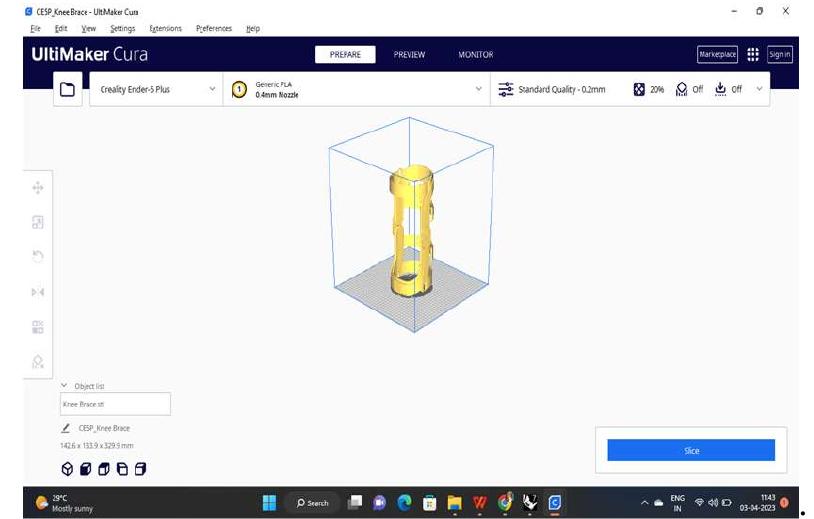Open the Creality Ender-5 Plus printer dropdown
Screen dimensions: 814x519
click(x=156, y=89)
